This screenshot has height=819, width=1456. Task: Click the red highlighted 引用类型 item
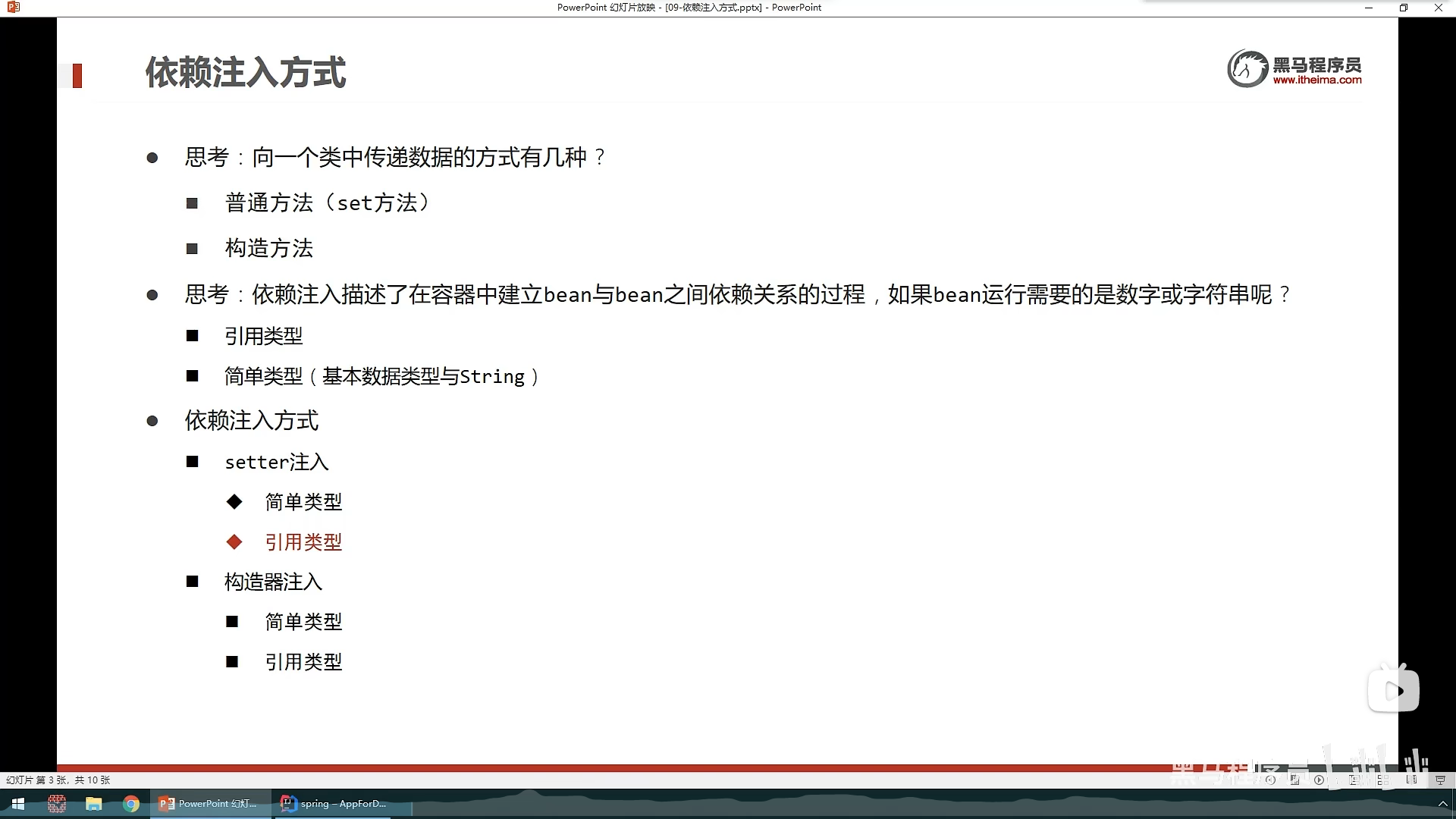pos(303,542)
